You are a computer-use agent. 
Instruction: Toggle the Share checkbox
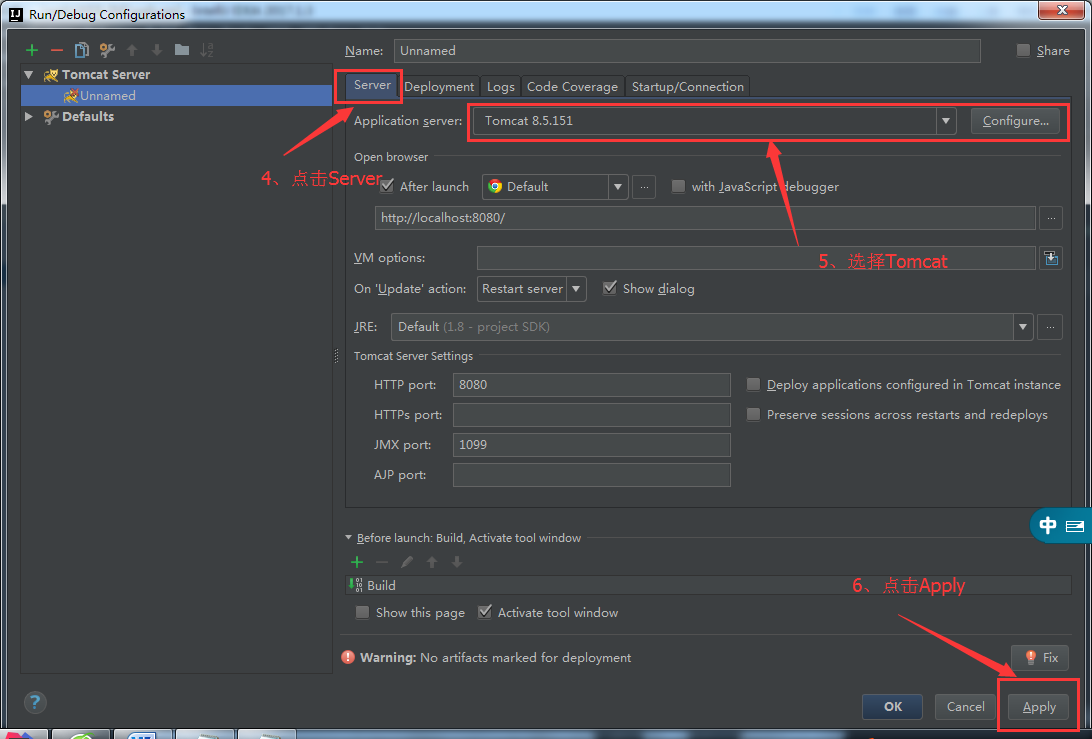pyautogui.click(x=1023, y=50)
